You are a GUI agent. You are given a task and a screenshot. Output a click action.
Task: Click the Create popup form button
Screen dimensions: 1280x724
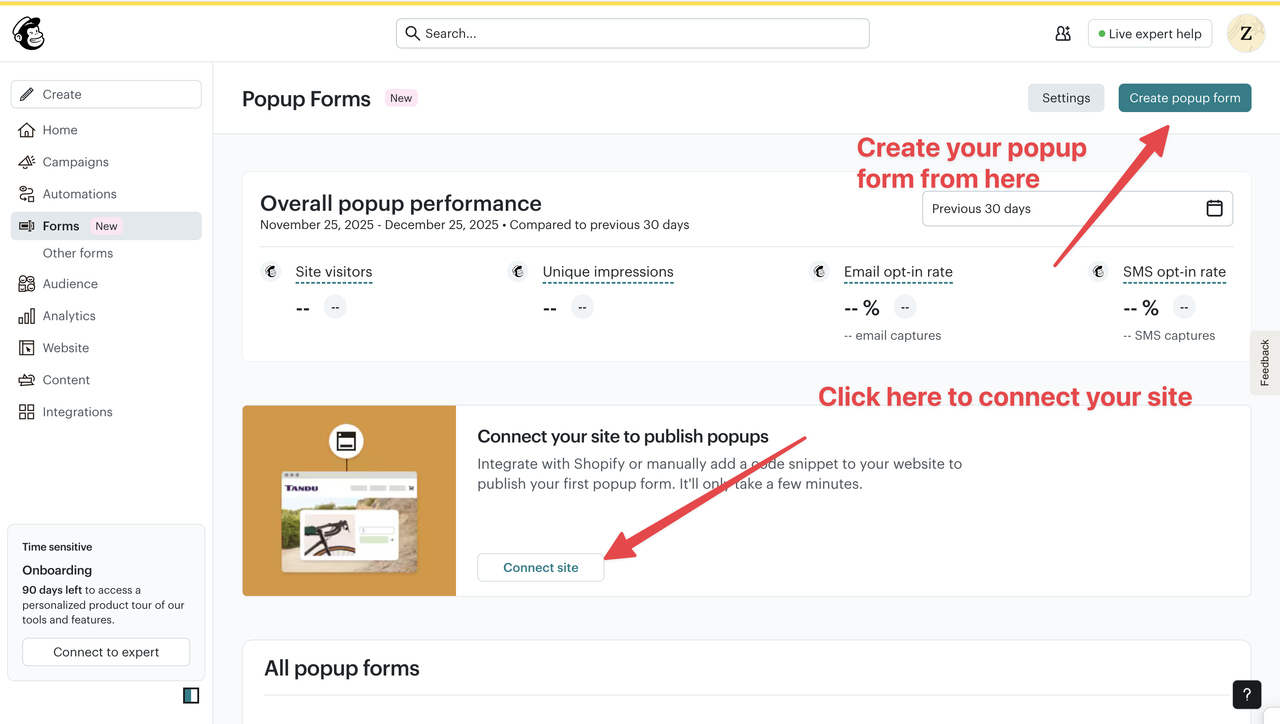click(1184, 97)
